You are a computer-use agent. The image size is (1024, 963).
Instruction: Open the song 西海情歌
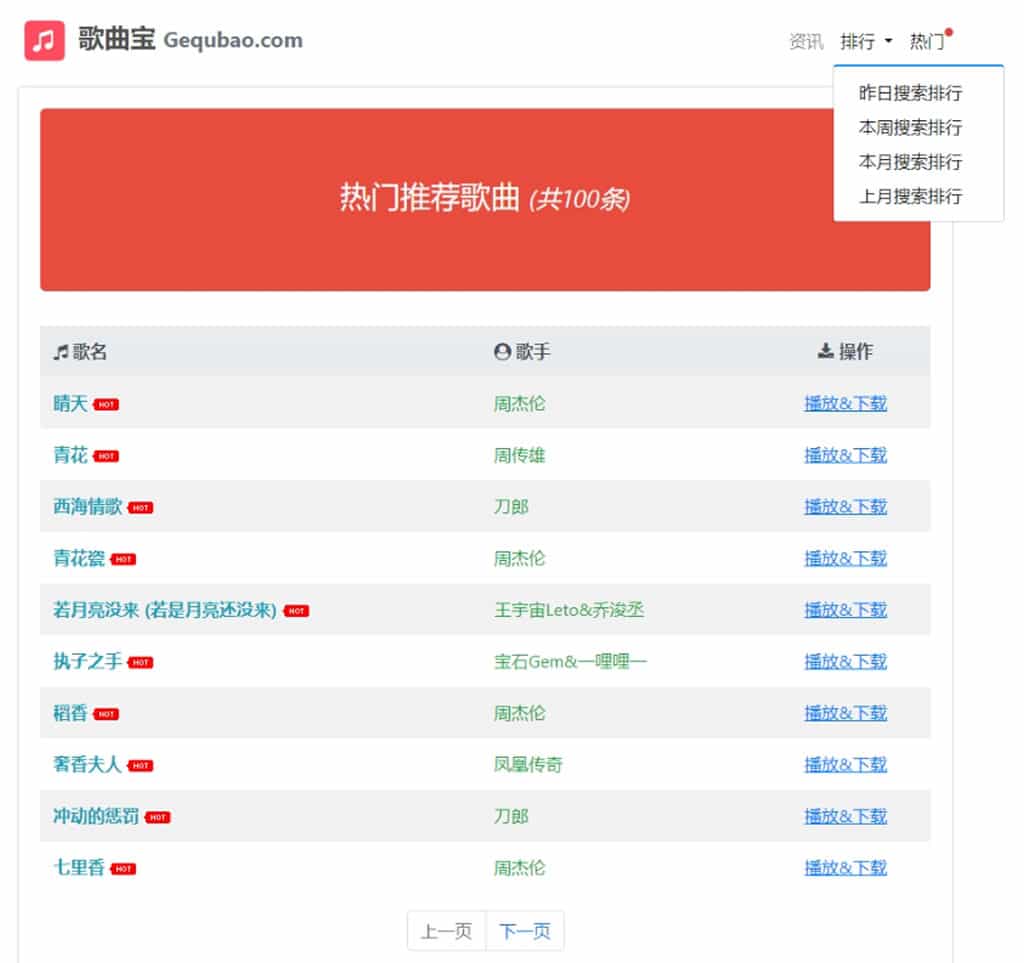[88, 507]
